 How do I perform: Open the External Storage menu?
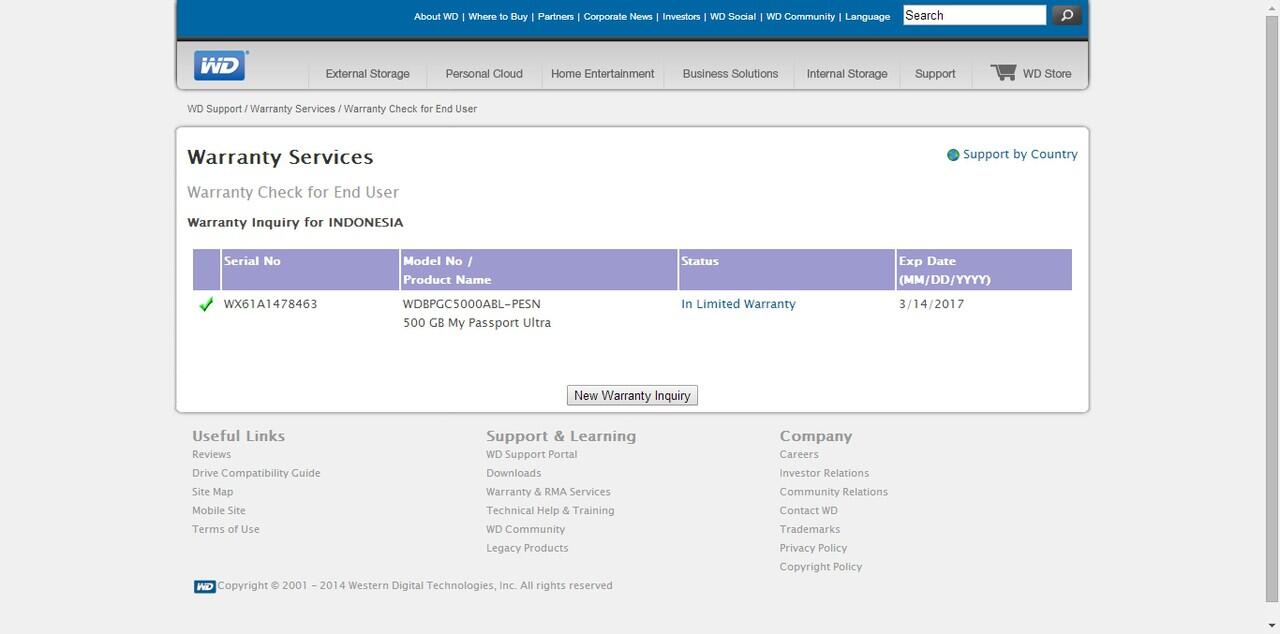pyautogui.click(x=367, y=74)
